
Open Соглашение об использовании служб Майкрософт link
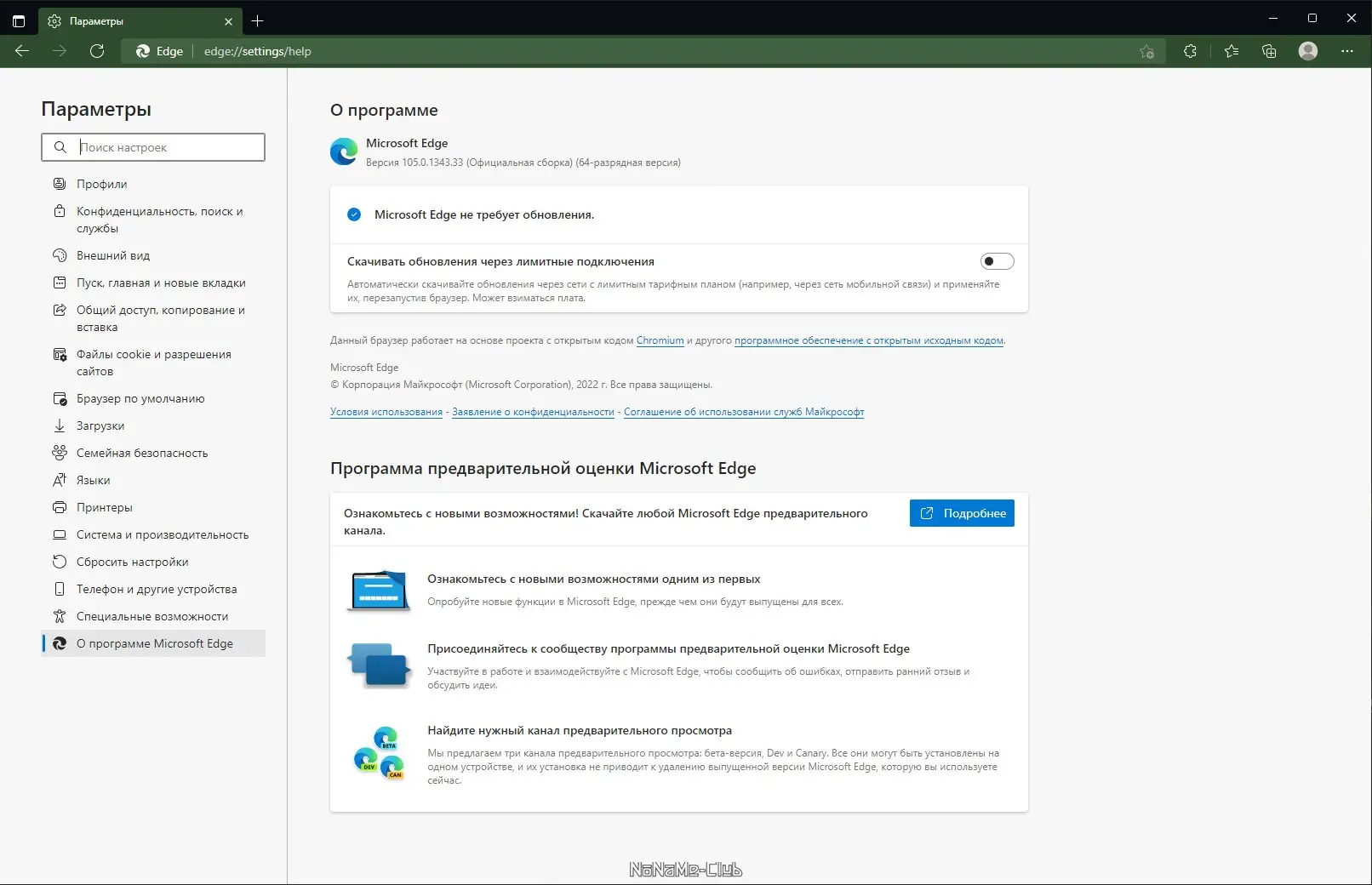click(744, 412)
